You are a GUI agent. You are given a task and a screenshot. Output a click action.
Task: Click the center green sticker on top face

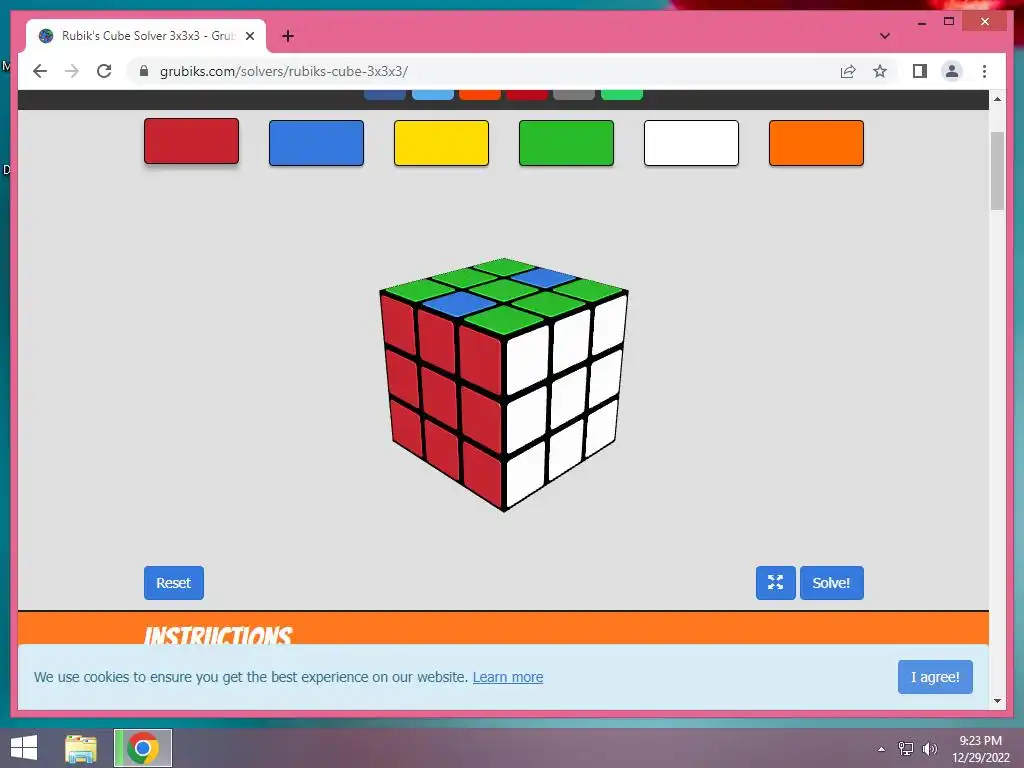pos(504,290)
